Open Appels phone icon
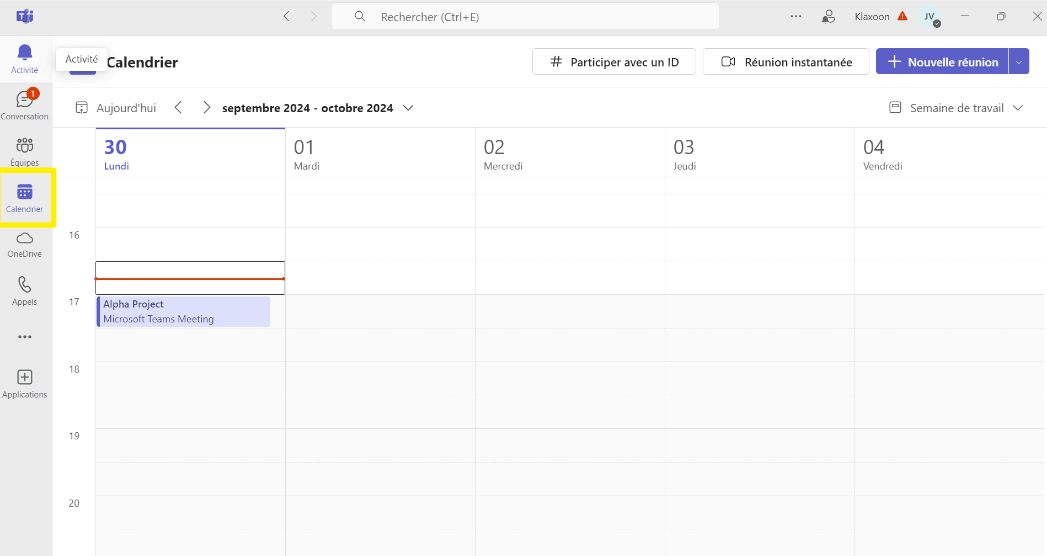The width and height of the screenshot is (1047, 556). (25, 290)
